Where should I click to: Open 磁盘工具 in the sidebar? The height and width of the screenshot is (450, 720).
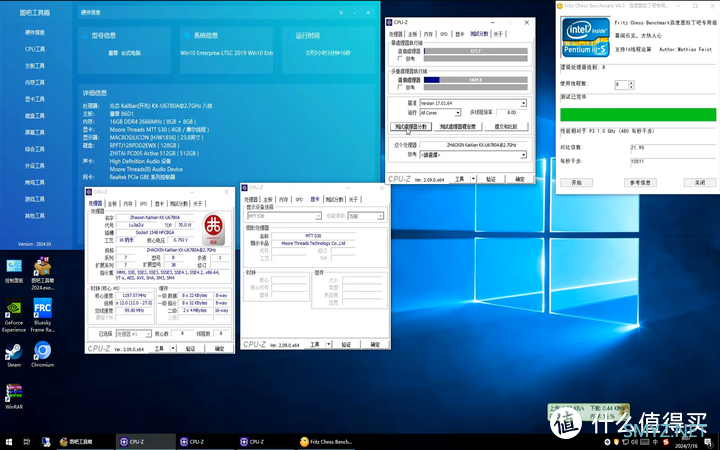tap(35, 116)
